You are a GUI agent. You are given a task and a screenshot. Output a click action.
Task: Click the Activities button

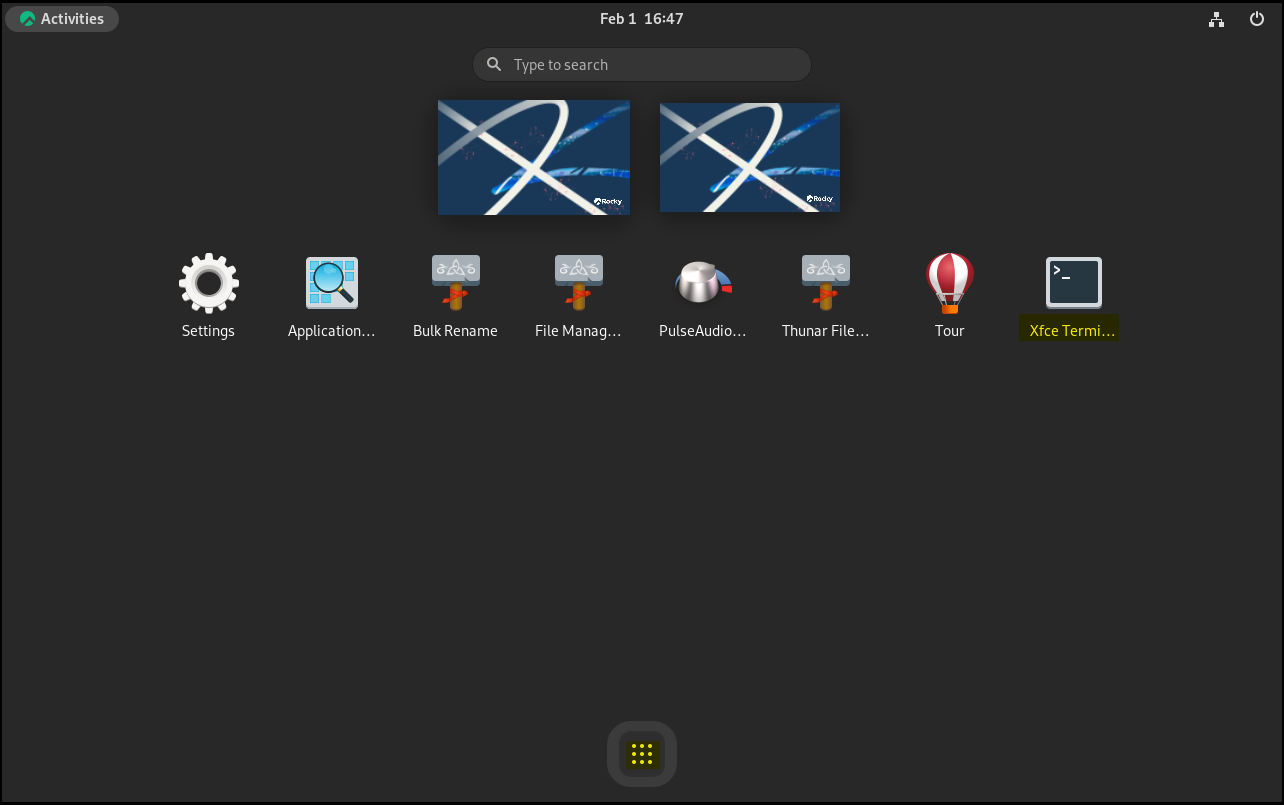pos(62,18)
